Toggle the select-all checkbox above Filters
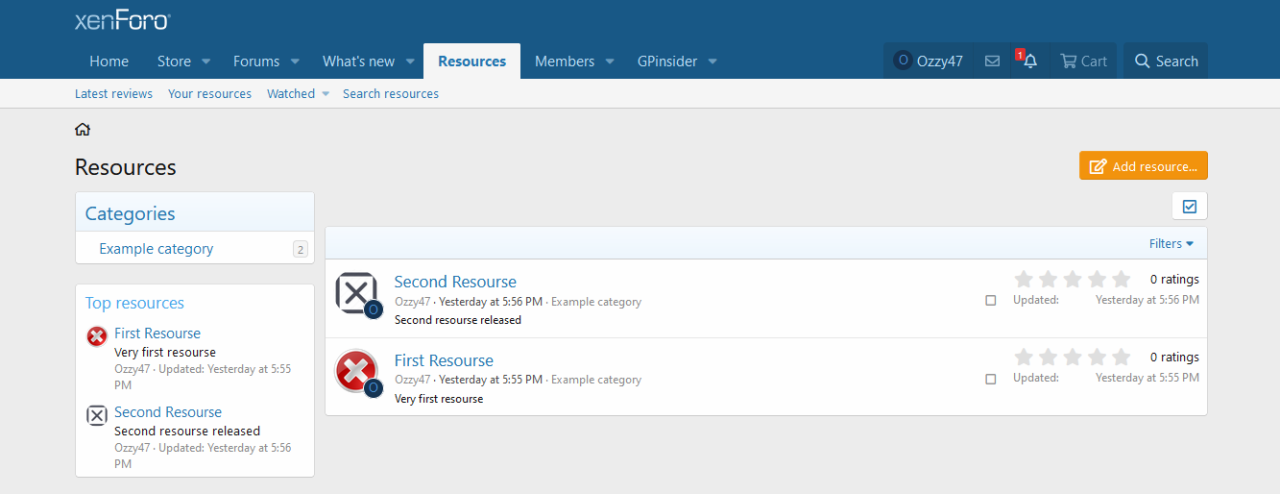 (x=1189, y=206)
